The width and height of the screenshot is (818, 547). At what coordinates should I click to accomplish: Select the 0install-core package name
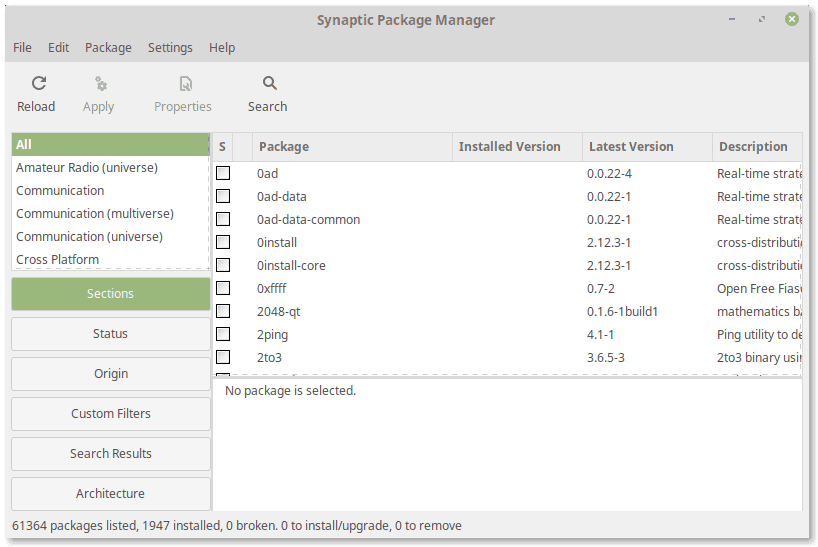(x=291, y=265)
